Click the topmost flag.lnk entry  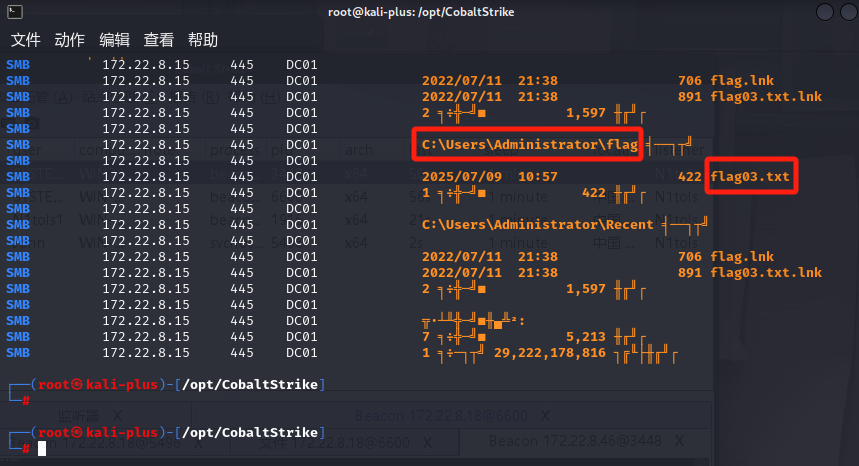pos(742,81)
